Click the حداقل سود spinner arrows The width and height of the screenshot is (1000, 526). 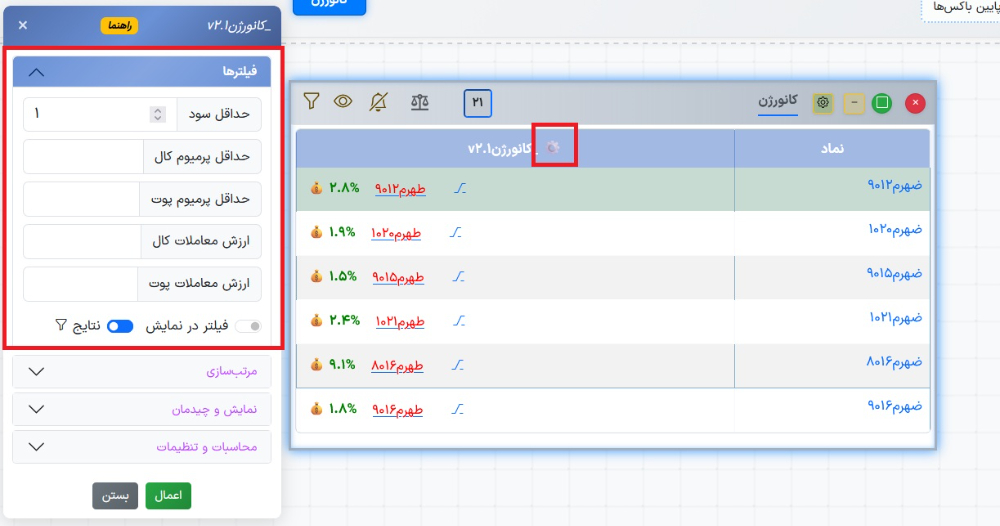click(157, 115)
